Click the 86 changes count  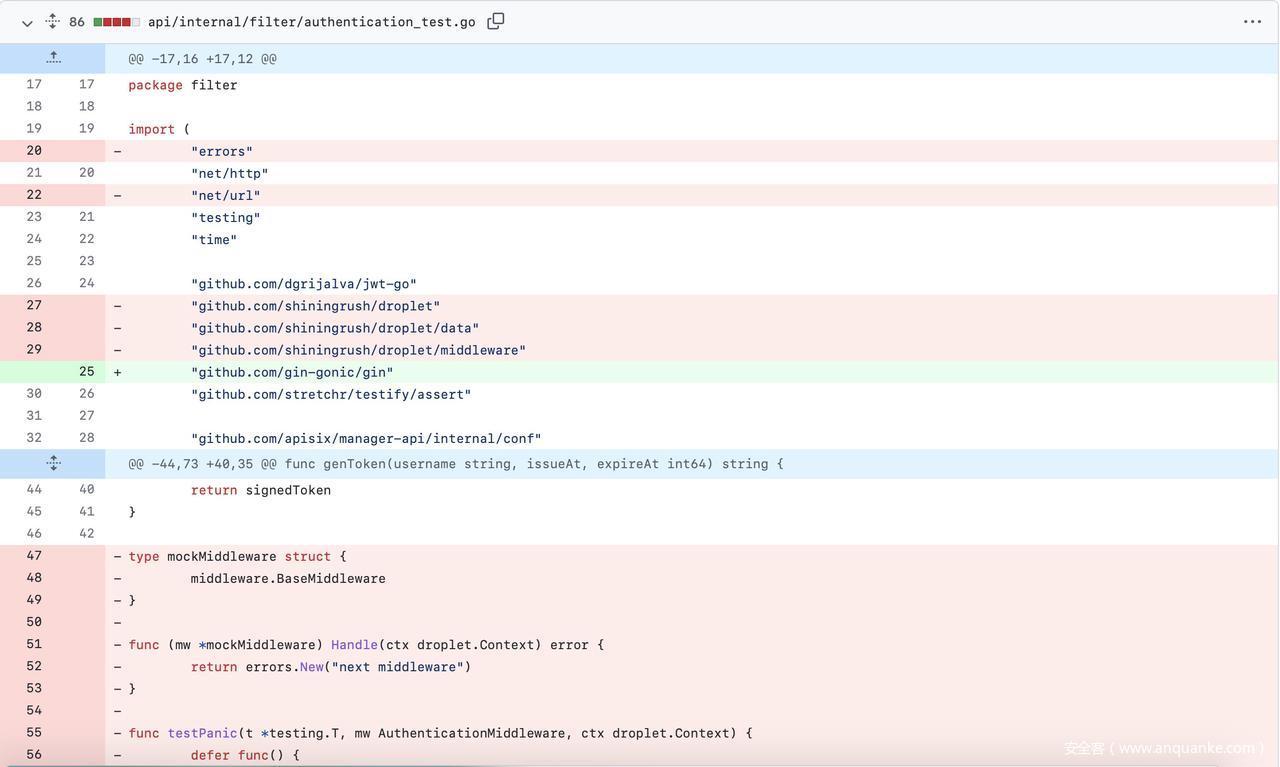[77, 22]
